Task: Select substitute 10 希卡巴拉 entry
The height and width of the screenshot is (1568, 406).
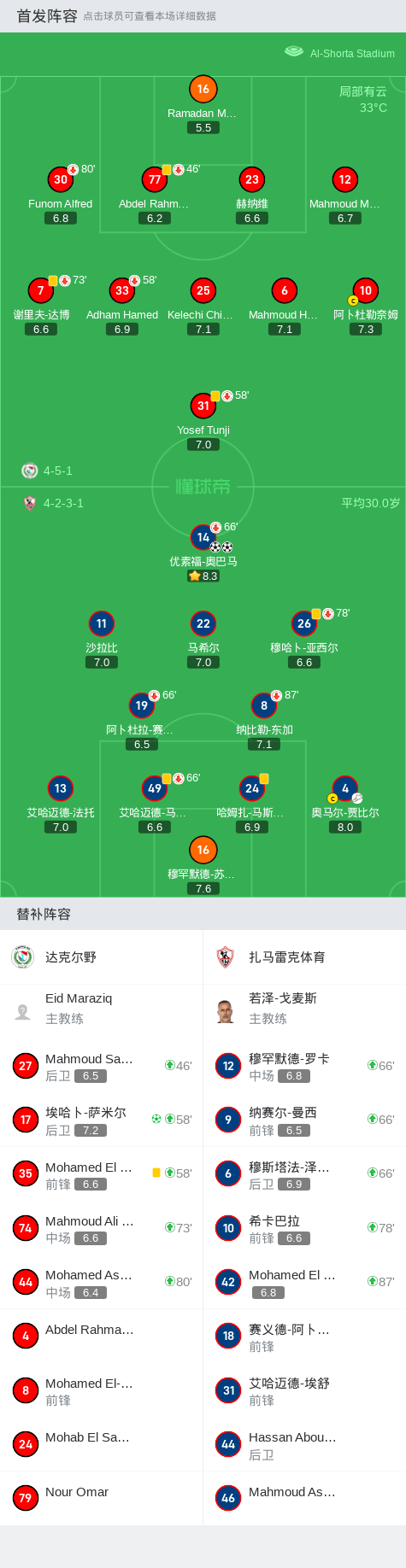Action: tap(304, 1228)
